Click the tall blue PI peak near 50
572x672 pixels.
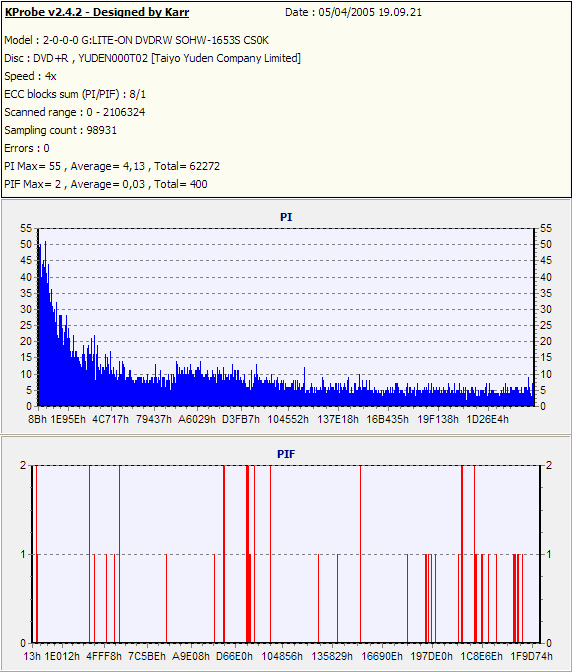click(x=45, y=257)
